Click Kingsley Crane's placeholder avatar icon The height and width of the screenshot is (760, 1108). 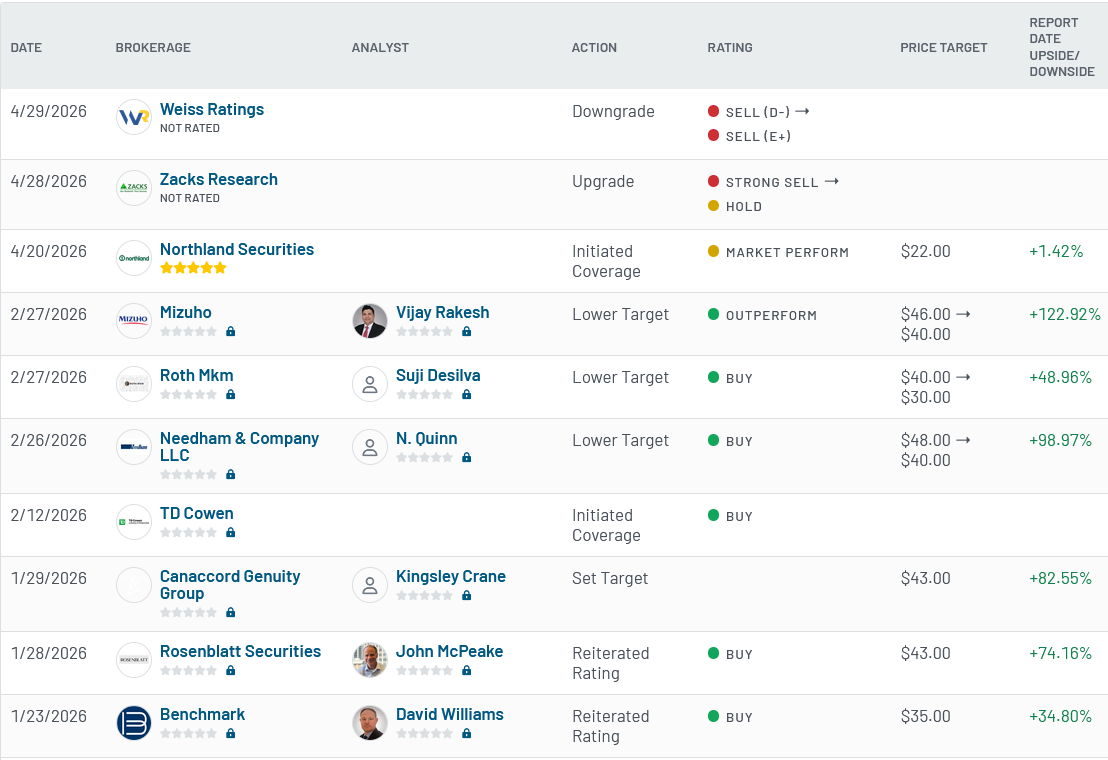(x=370, y=585)
